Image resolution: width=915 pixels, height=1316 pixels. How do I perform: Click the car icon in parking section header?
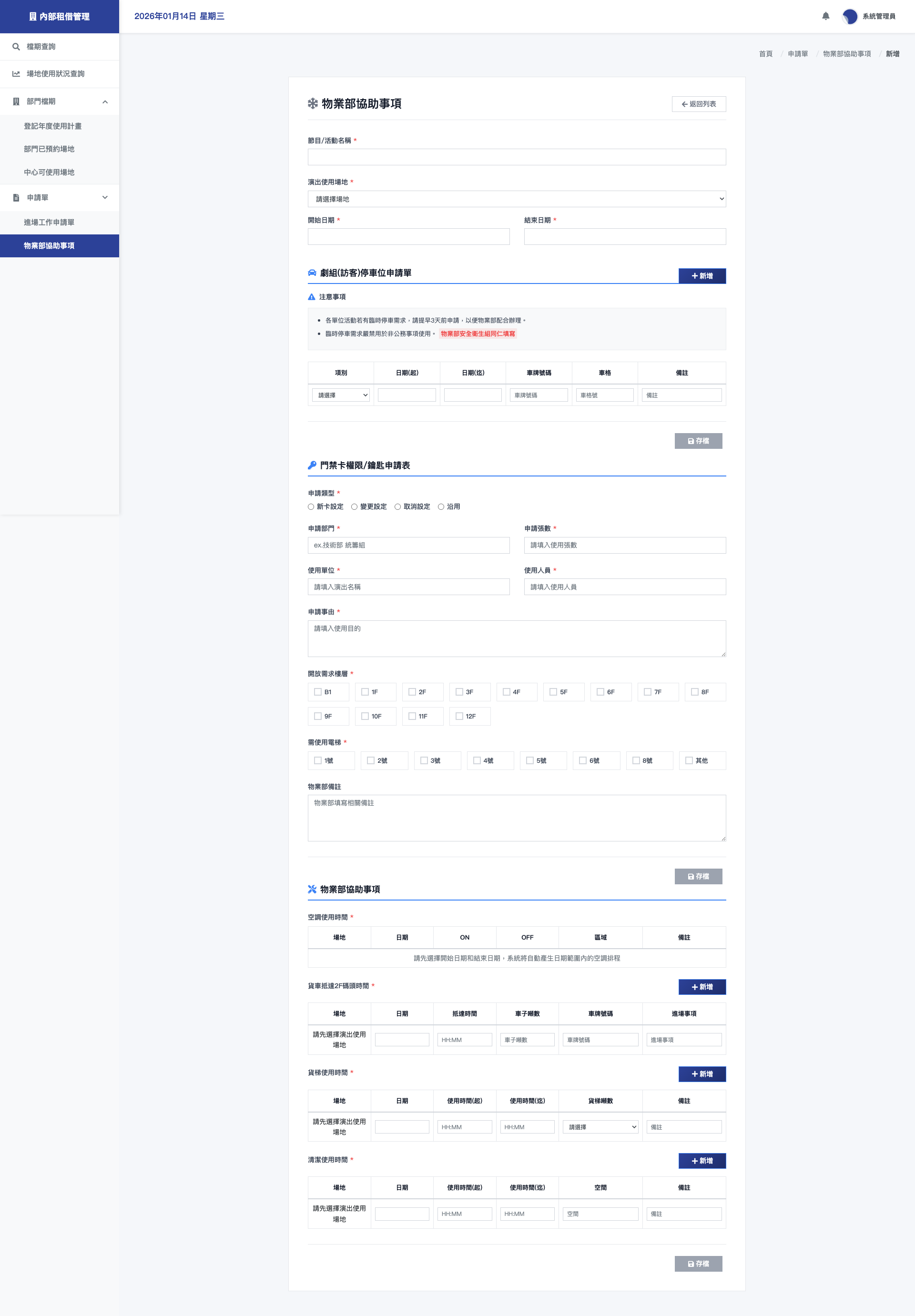pyautogui.click(x=312, y=273)
